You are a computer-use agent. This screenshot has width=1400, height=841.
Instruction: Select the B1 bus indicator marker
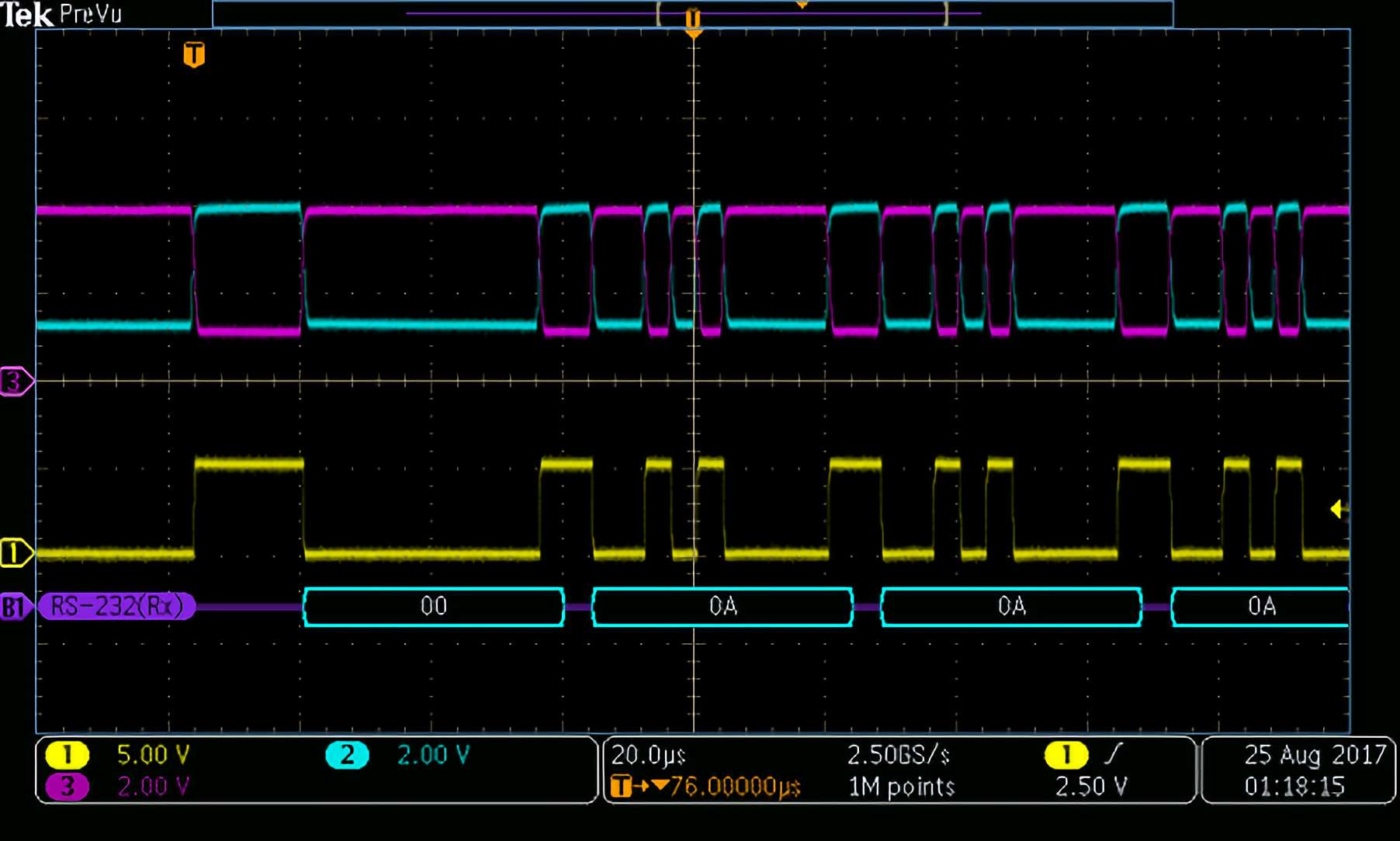16,607
